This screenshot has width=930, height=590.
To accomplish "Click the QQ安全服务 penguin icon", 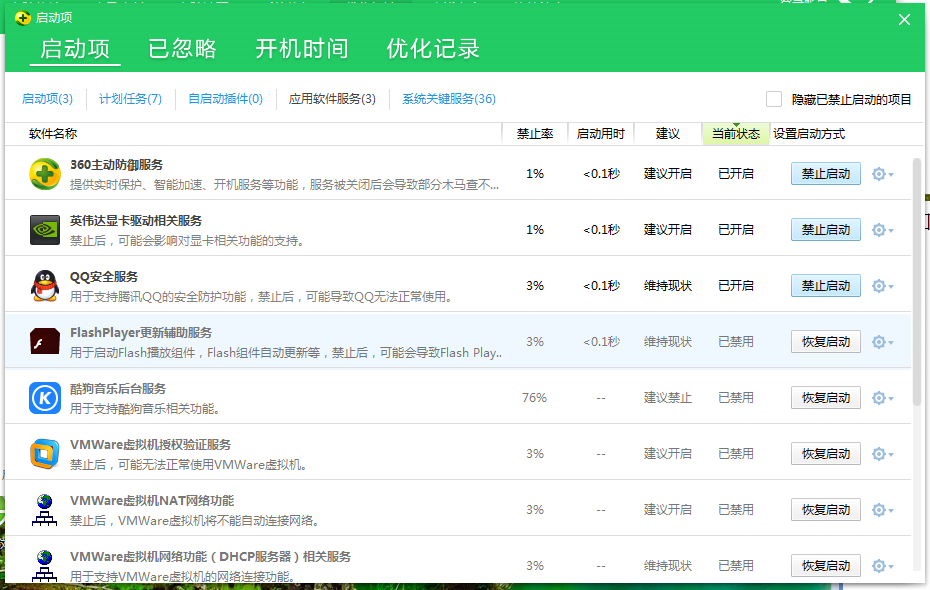I will pos(45,286).
